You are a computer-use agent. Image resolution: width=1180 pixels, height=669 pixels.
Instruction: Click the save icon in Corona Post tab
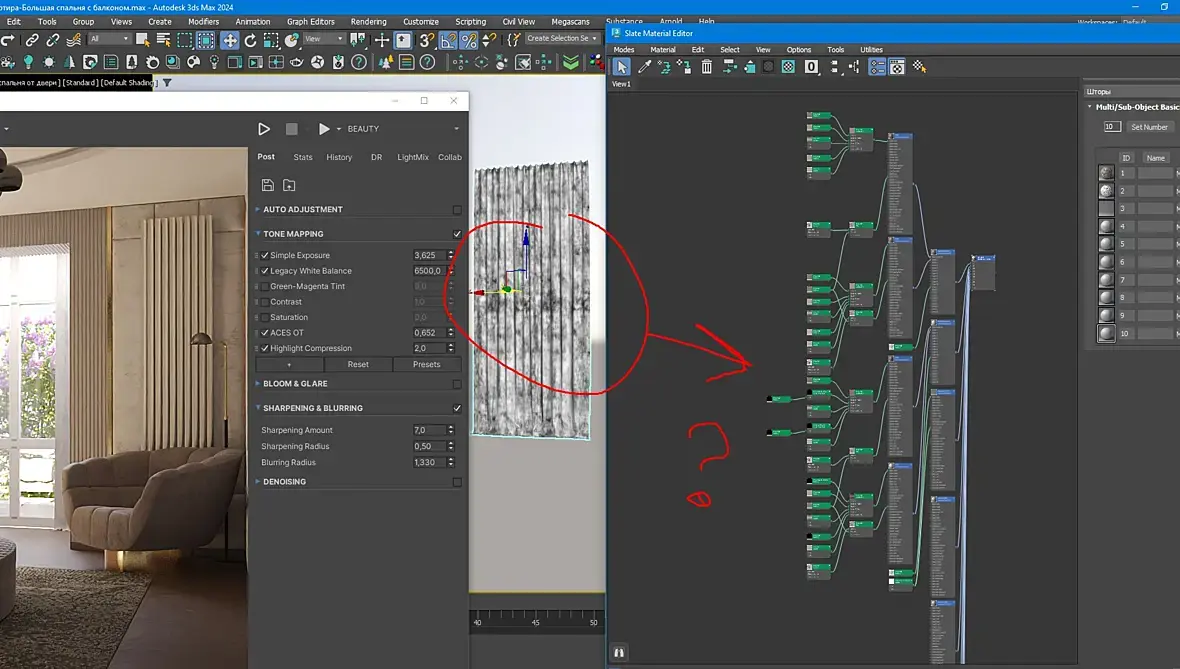[267, 185]
